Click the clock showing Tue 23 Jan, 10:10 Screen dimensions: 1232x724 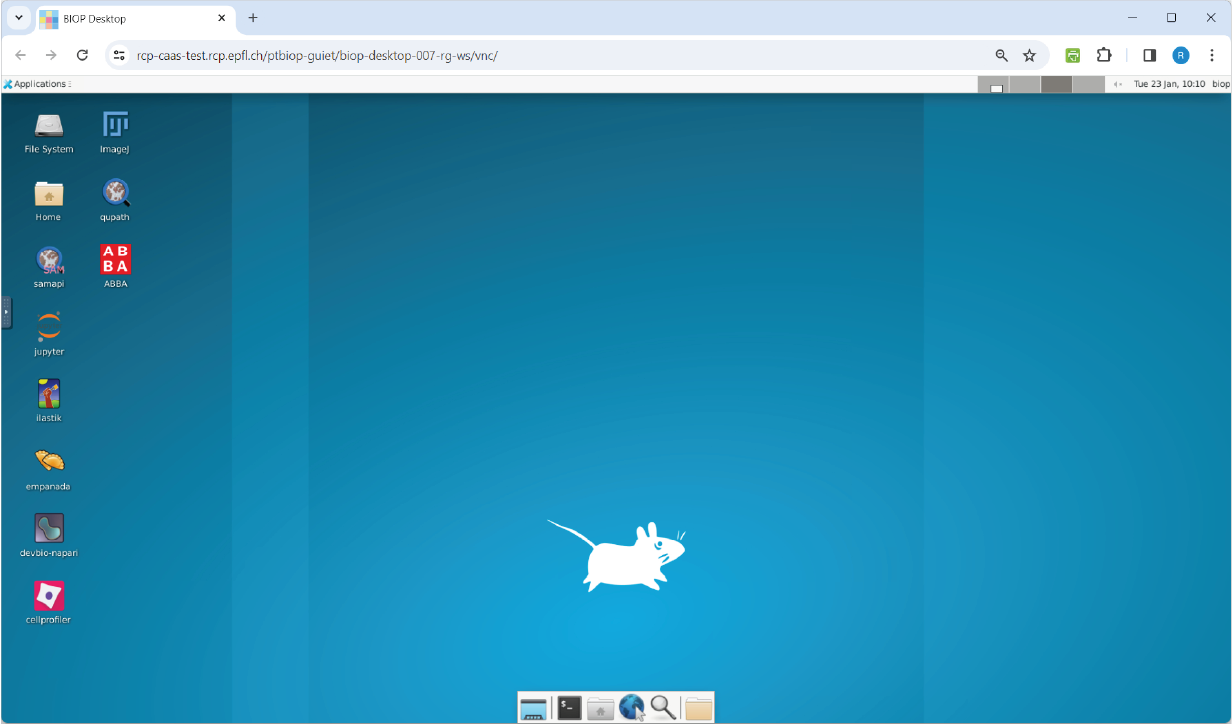tap(1169, 84)
